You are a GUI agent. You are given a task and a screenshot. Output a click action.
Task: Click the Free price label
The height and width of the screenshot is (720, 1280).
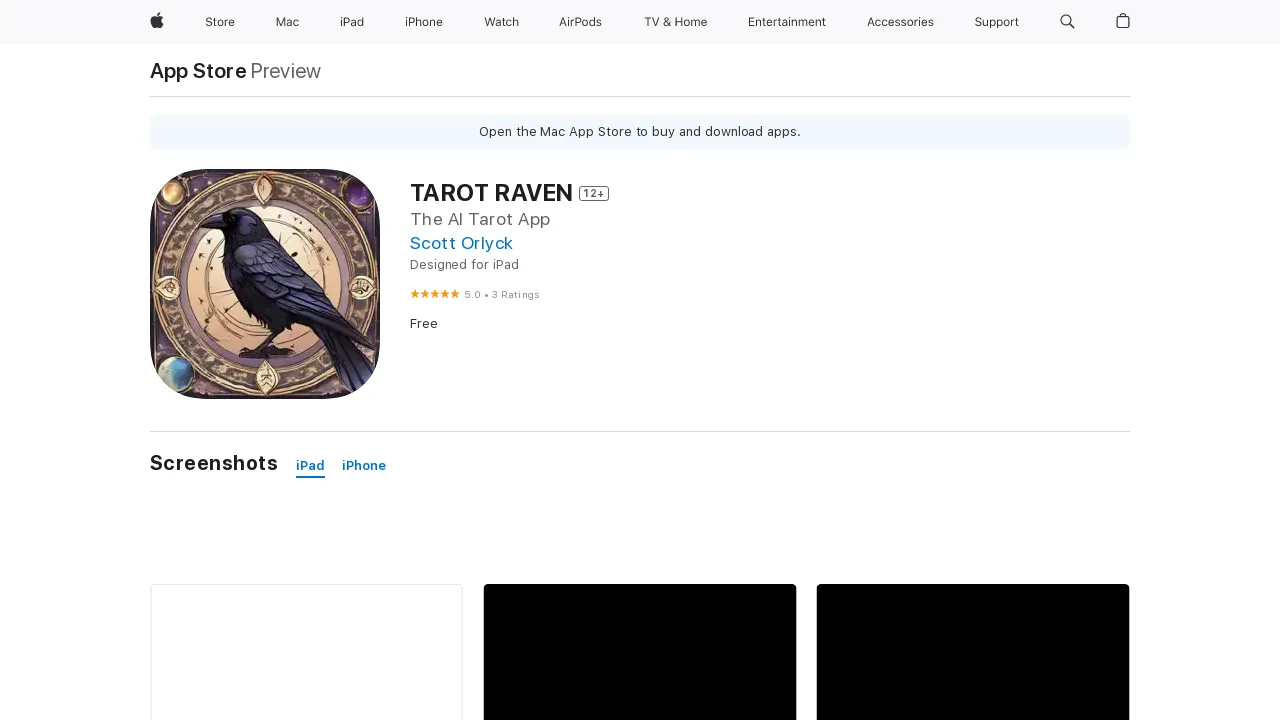click(x=424, y=324)
